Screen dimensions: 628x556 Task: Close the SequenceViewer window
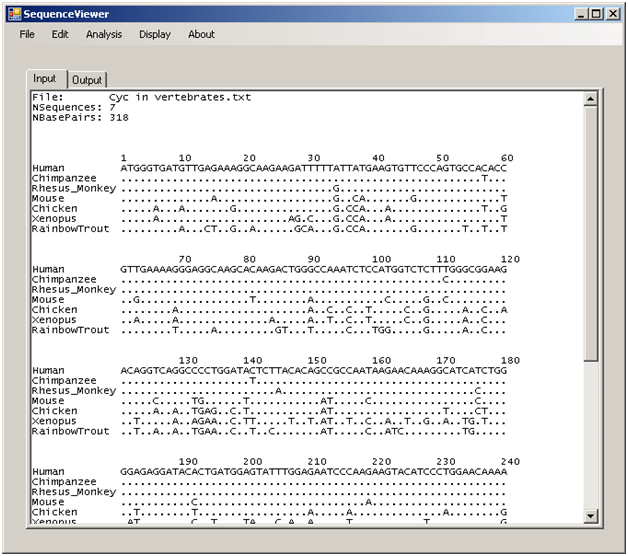pyautogui.click(x=614, y=14)
